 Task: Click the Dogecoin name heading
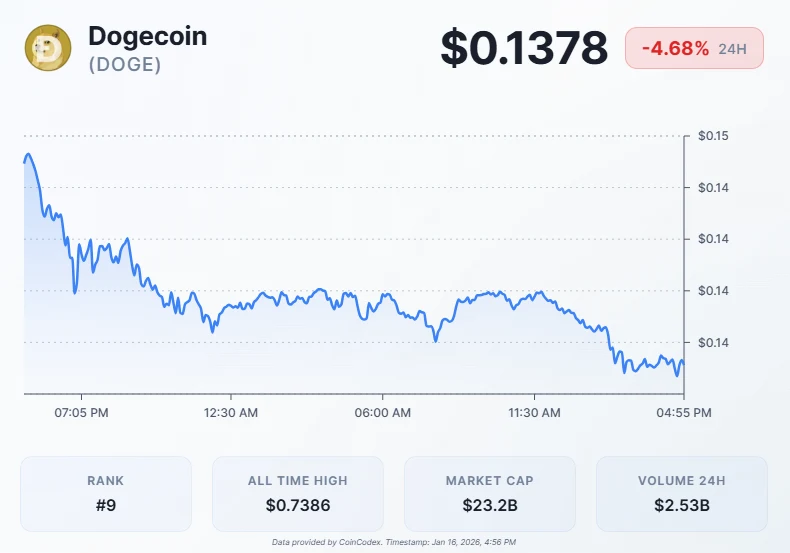tap(148, 36)
